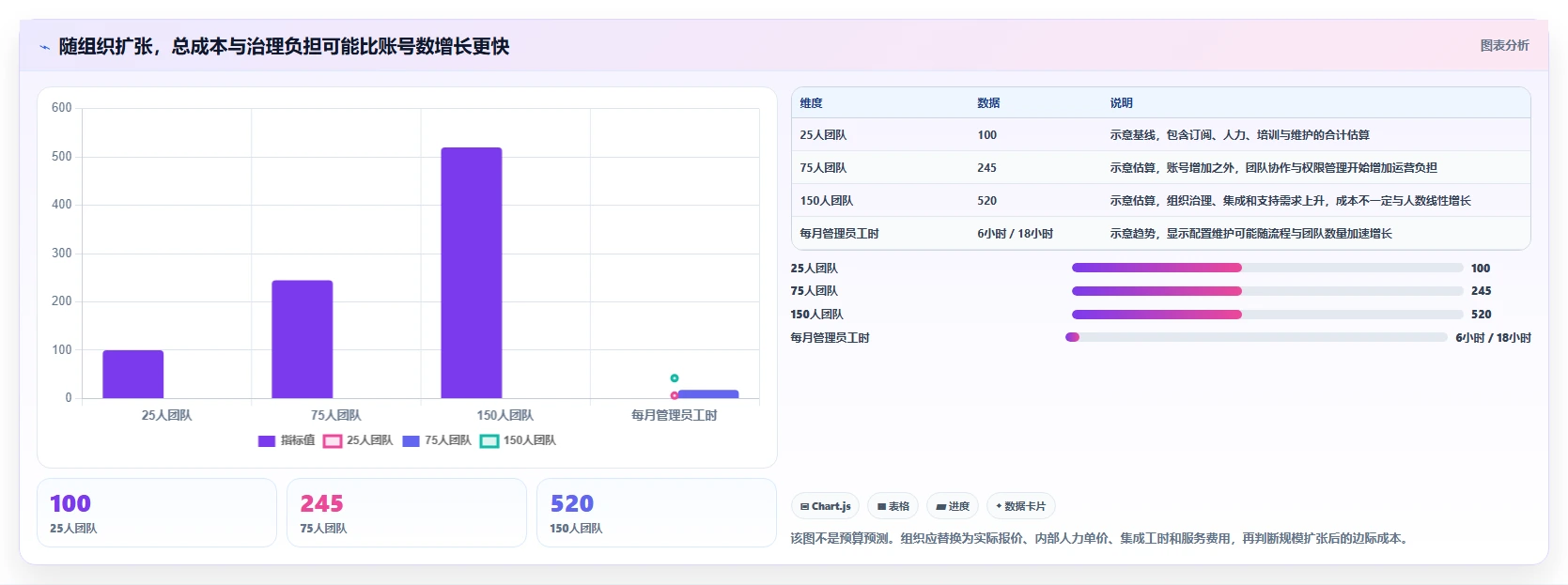Select the 进度 tag chip
Screen dimensions: 1568x585
[x=953, y=506]
